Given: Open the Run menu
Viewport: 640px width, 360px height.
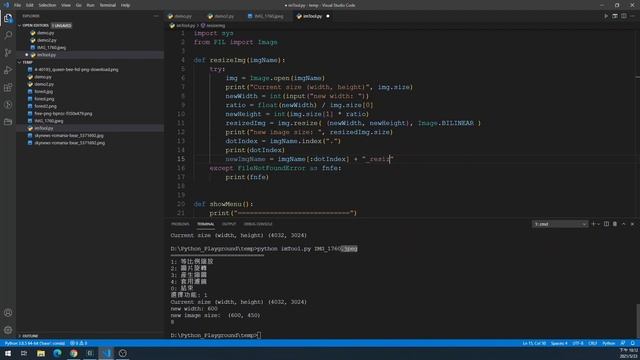Looking at the screenshot, I should click(x=91, y=5).
